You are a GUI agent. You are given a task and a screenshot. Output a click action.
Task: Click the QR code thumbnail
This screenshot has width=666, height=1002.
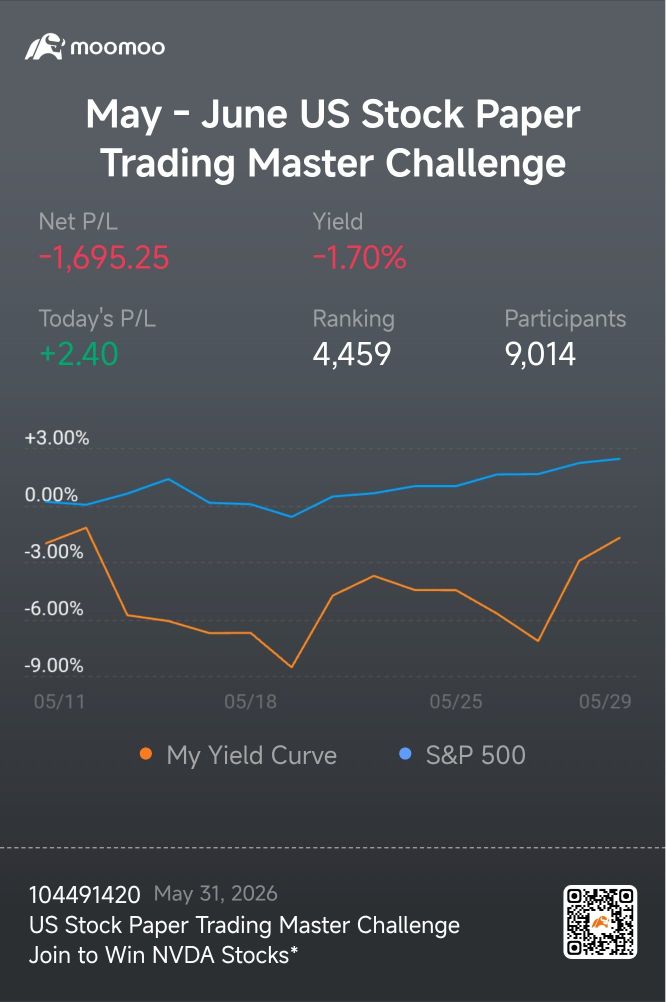pyautogui.click(x=600, y=921)
